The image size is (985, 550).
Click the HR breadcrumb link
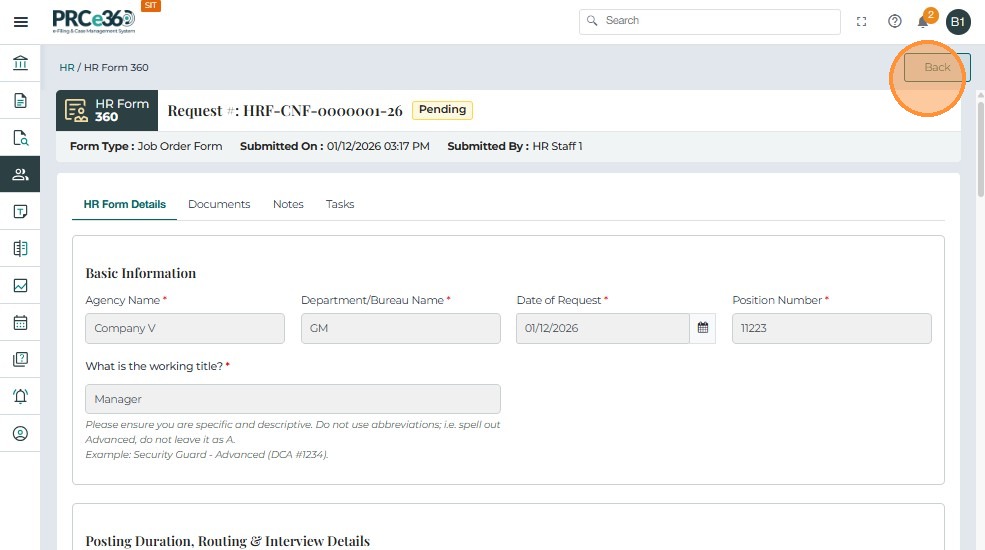click(x=67, y=68)
